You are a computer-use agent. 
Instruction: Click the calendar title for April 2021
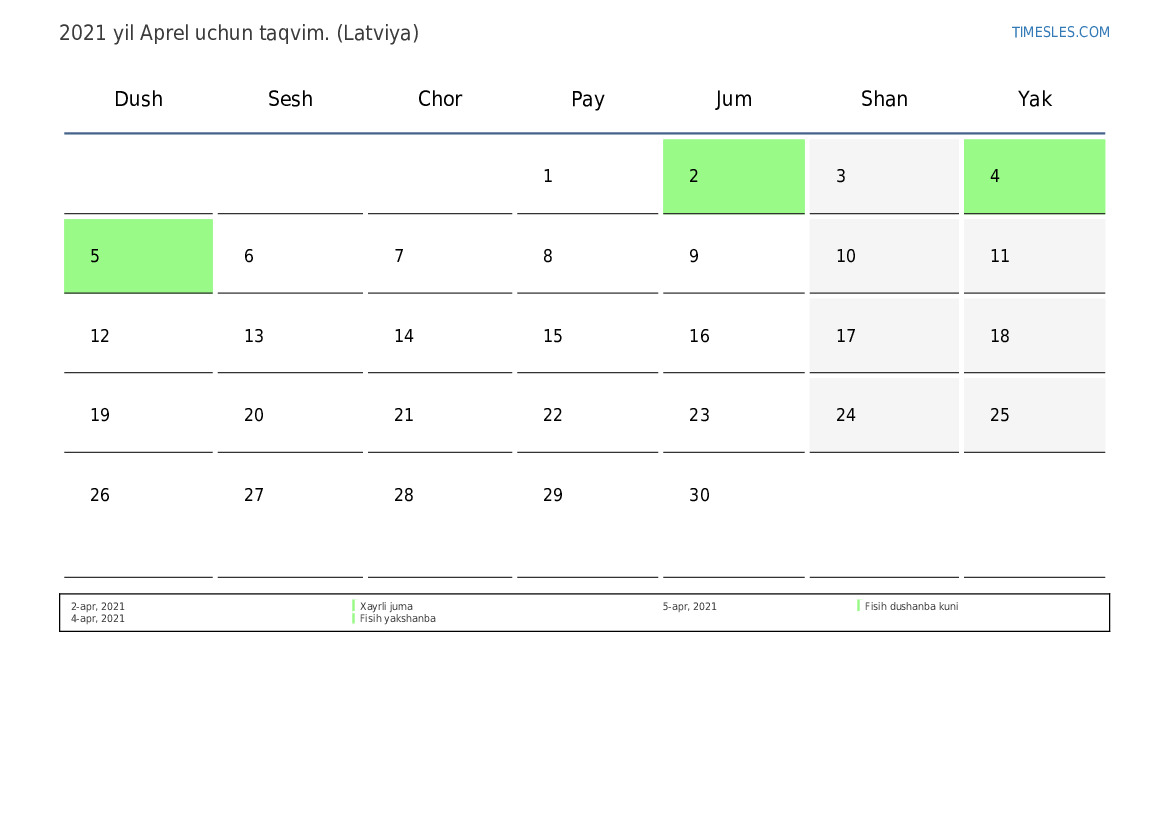point(239,33)
